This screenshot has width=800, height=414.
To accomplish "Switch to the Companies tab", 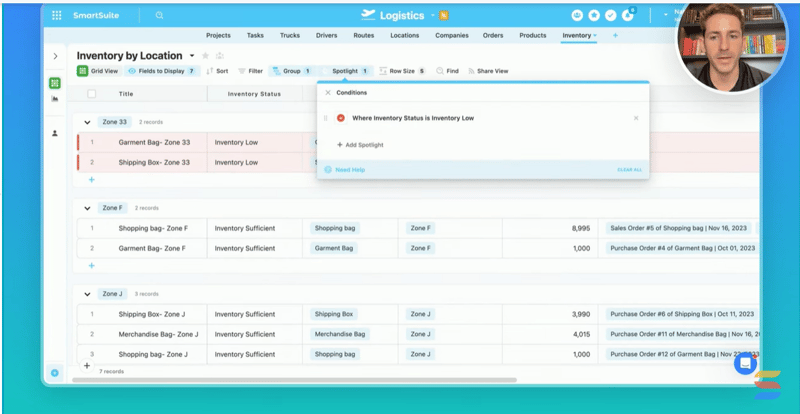I will [x=452, y=35].
